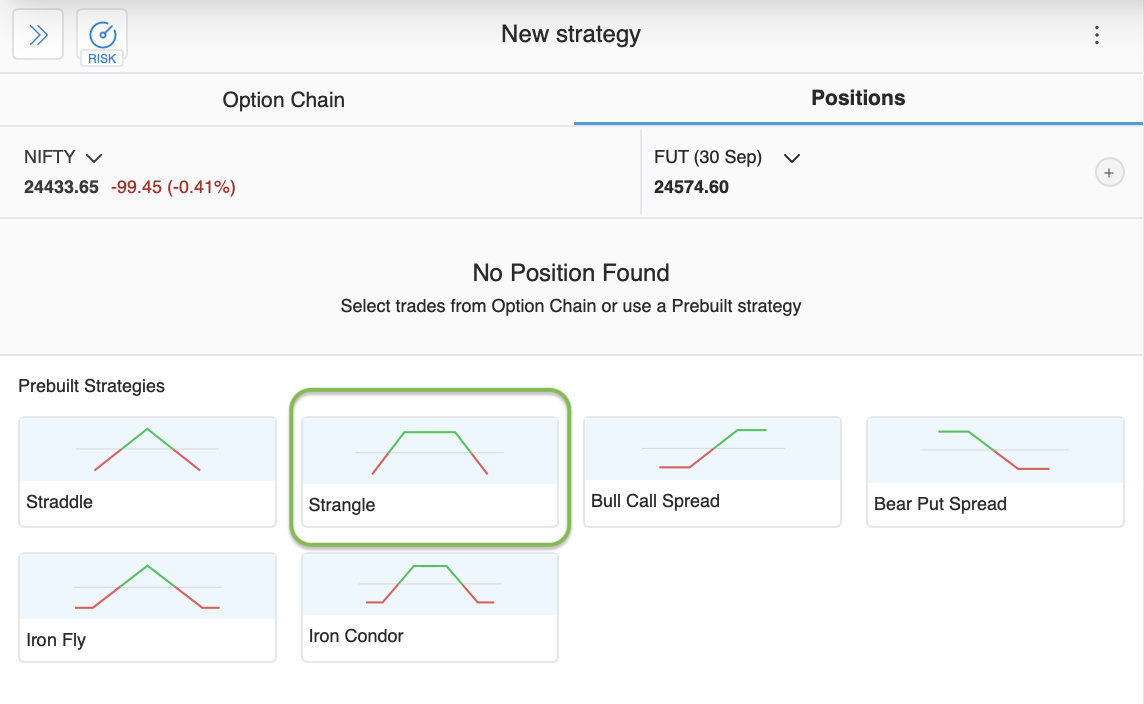Choose the Bull Call Spread strategy

[711, 470]
